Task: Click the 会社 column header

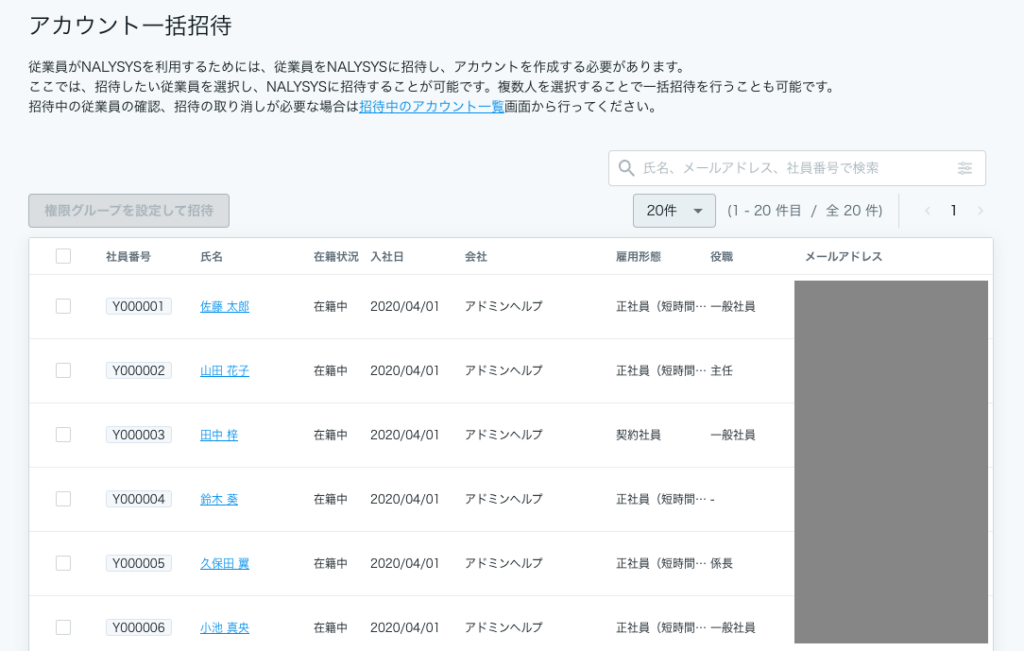Action: tap(476, 257)
